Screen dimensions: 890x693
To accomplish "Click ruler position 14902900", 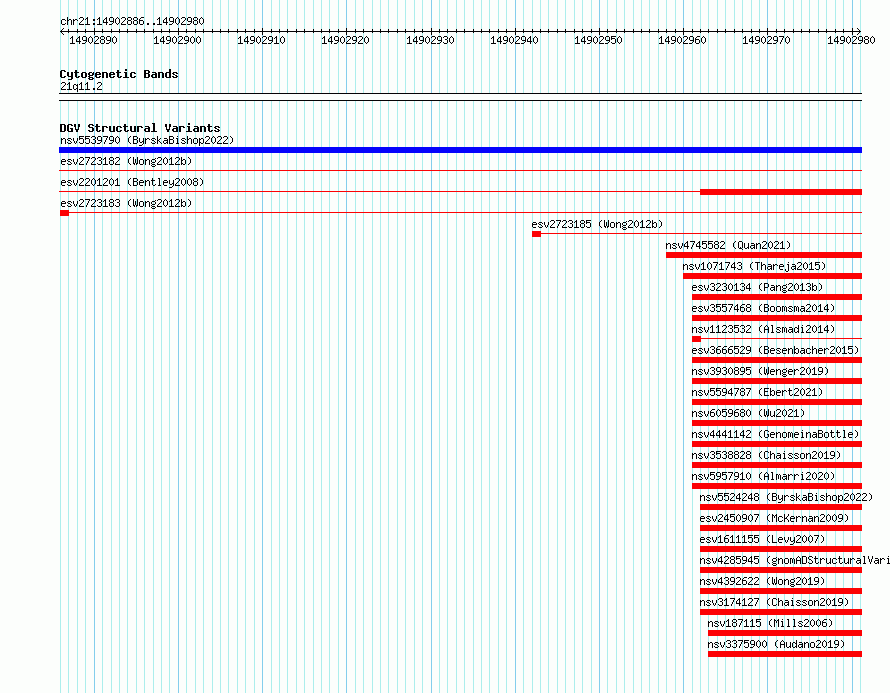I will click(177, 40).
